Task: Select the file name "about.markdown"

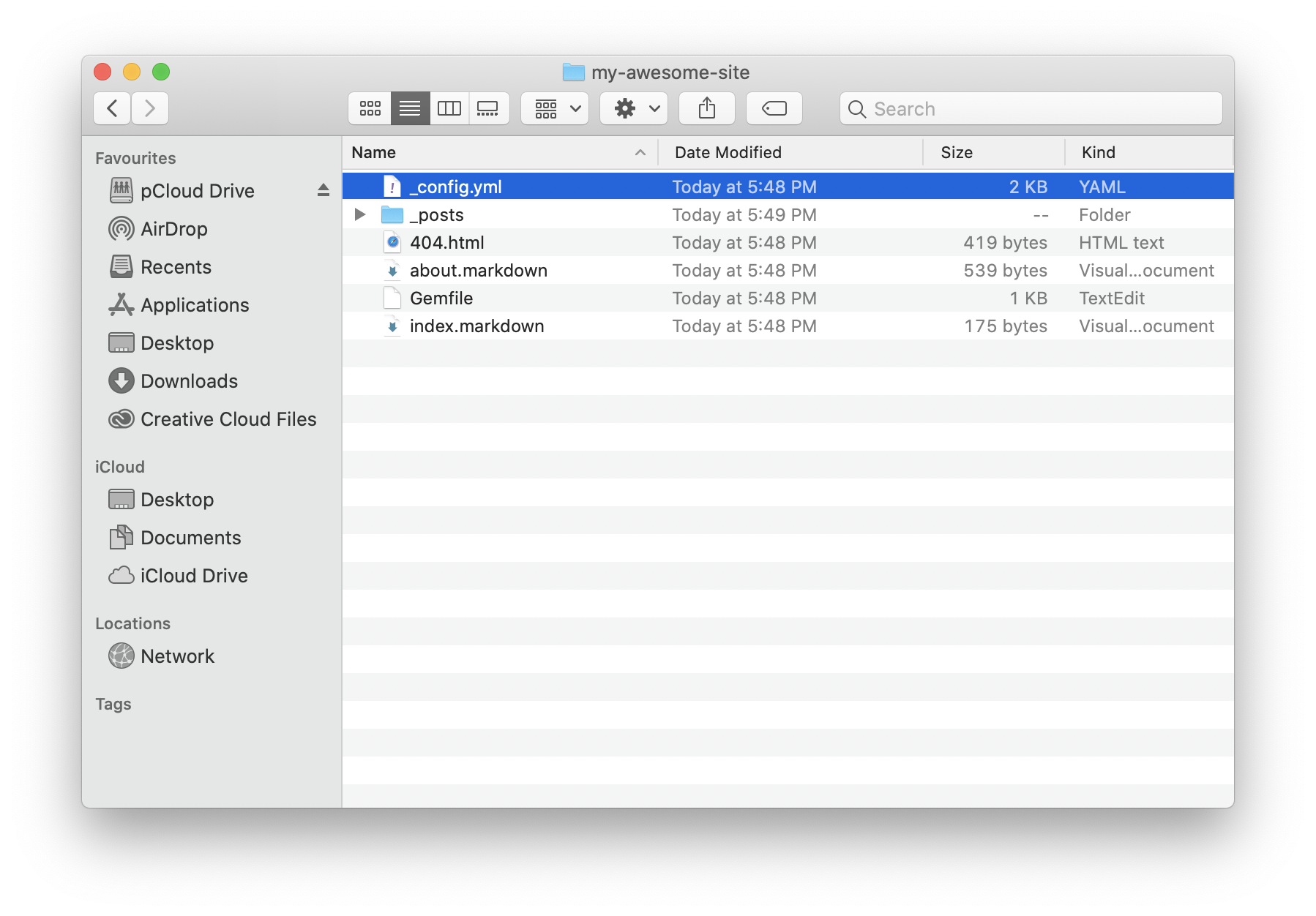Action: (x=479, y=271)
